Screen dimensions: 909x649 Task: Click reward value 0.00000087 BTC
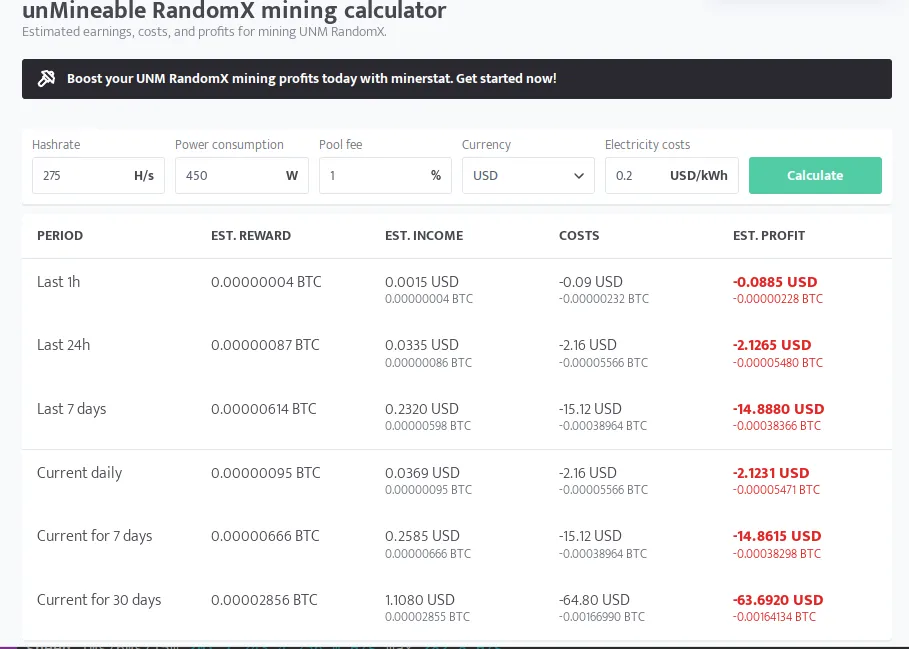pos(265,345)
